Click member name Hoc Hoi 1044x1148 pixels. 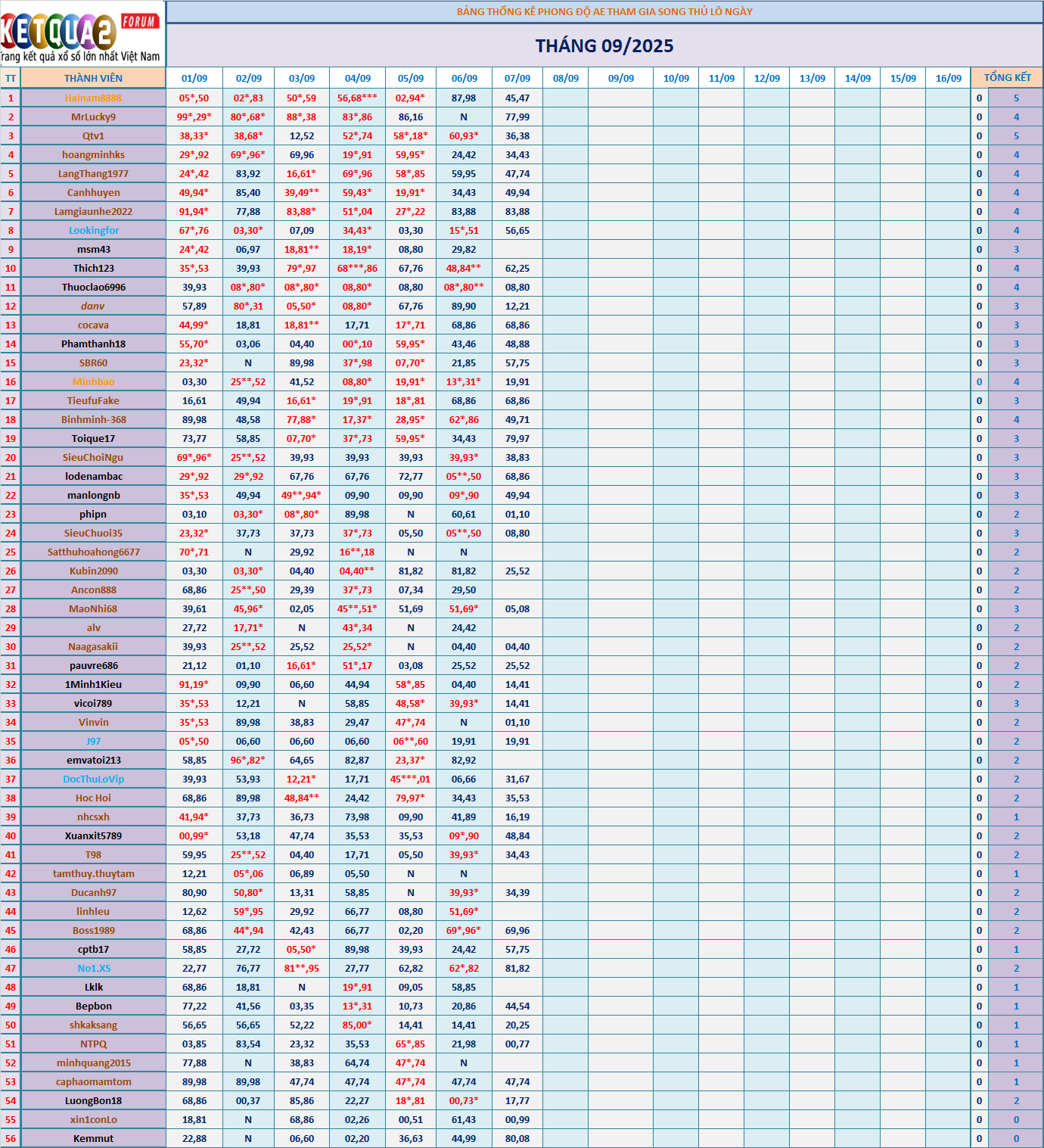(93, 798)
